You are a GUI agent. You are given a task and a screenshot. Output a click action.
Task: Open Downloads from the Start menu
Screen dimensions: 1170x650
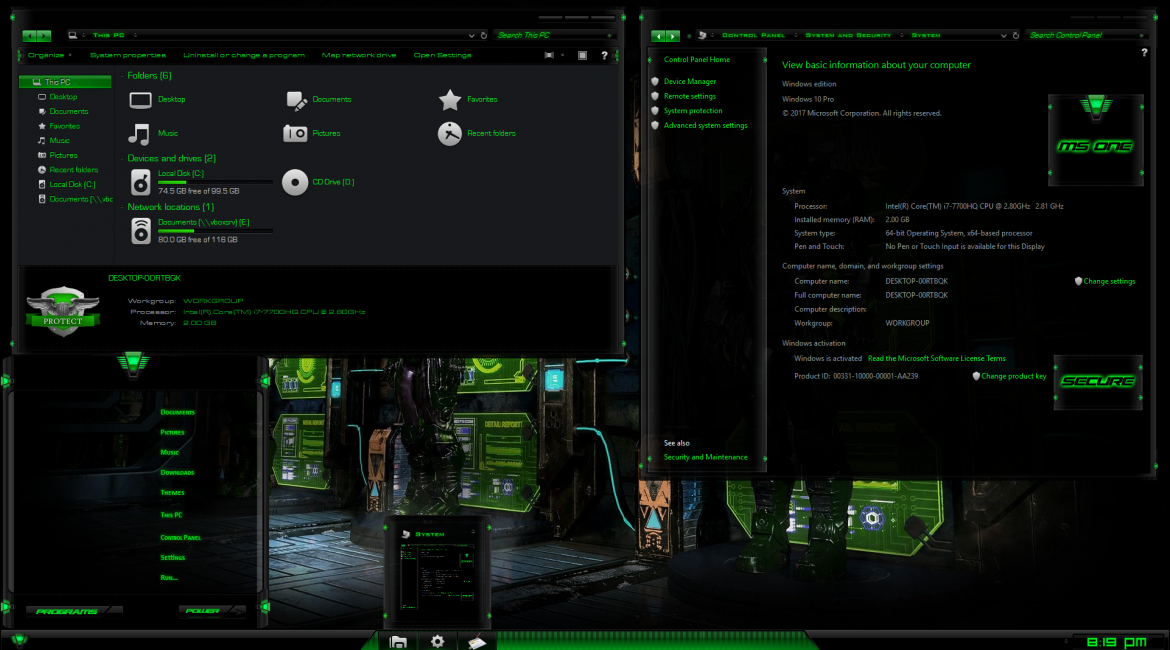pos(177,472)
